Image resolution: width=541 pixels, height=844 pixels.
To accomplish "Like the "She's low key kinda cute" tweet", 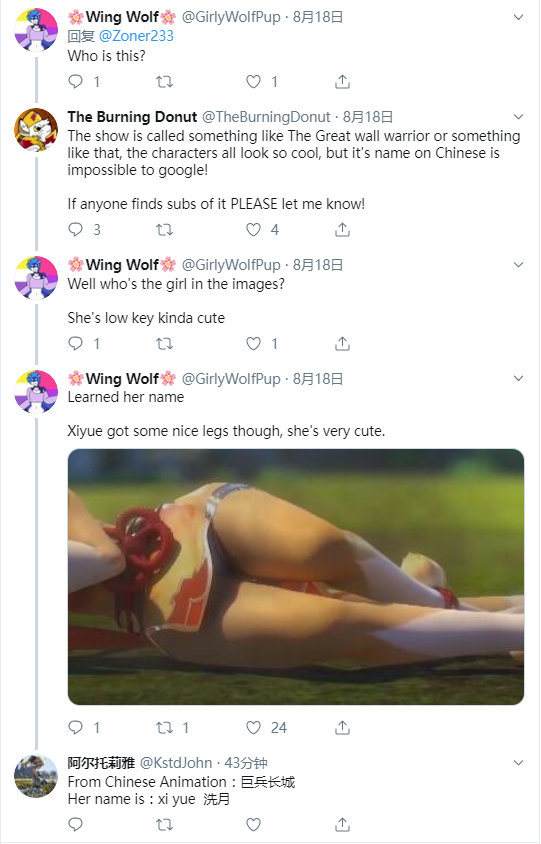I will tap(254, 343).
